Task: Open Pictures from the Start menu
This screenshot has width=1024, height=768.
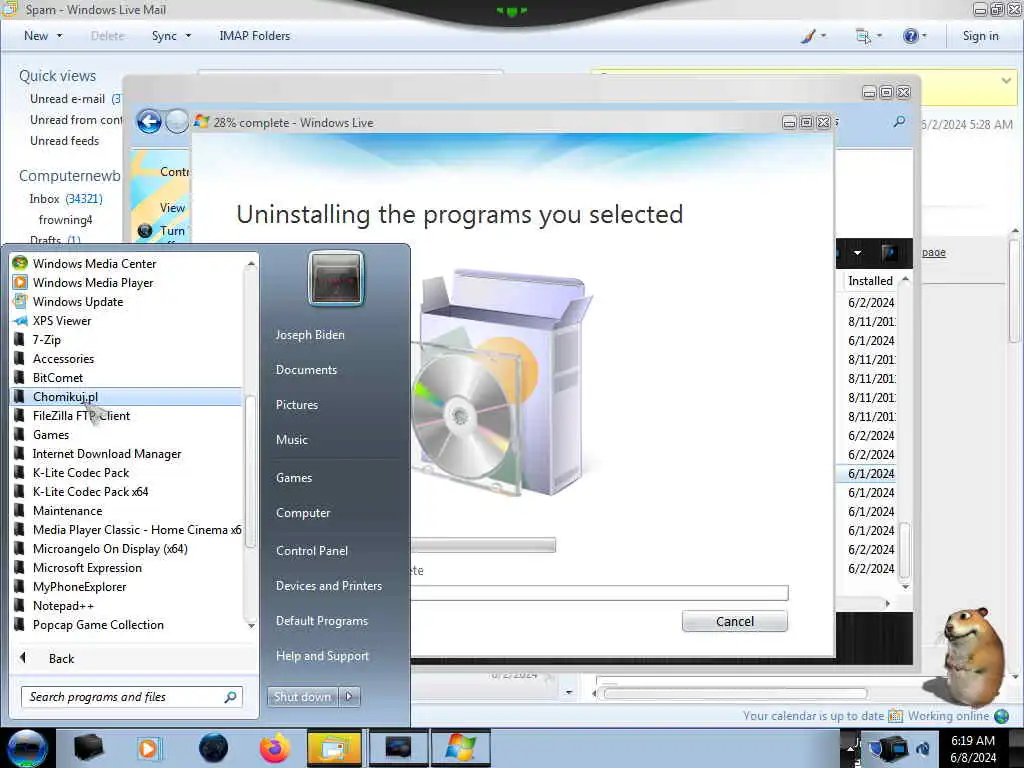Action: pos(296,405)
